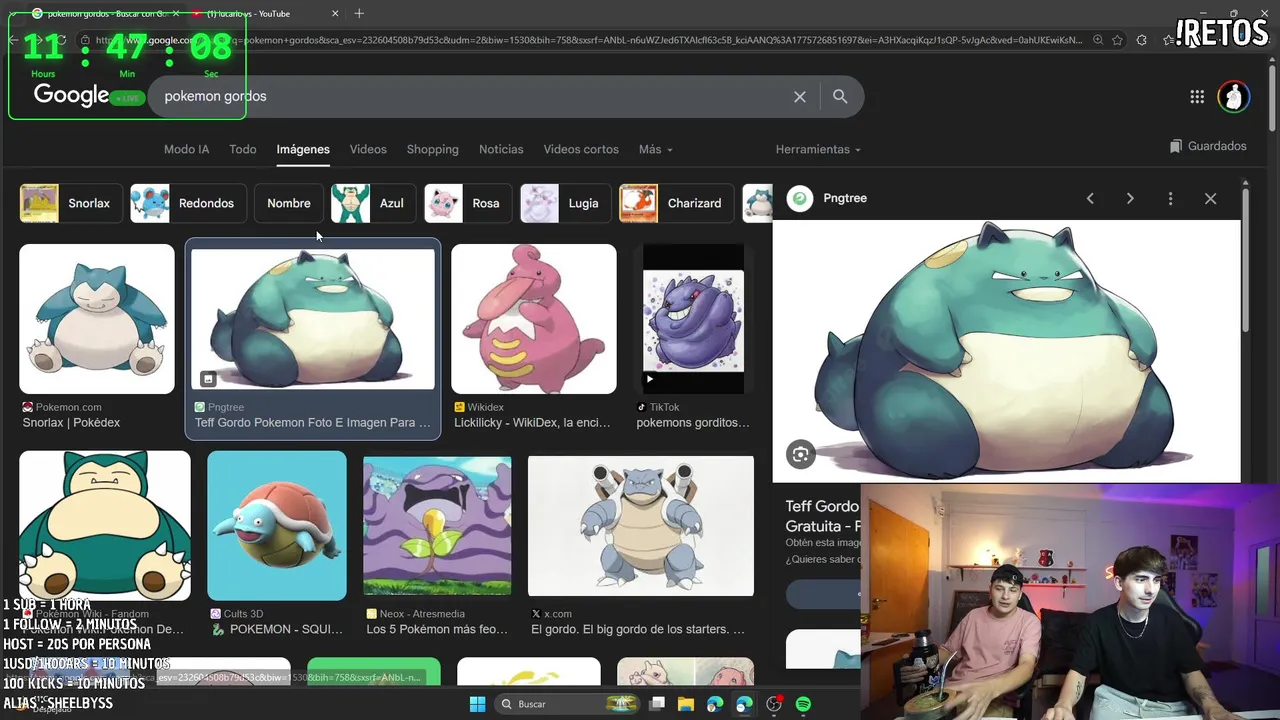This screenshot has height=720, width=1280.
Task: Open the TikTok Gengar thumbnail
Action: tap(693, 319)
